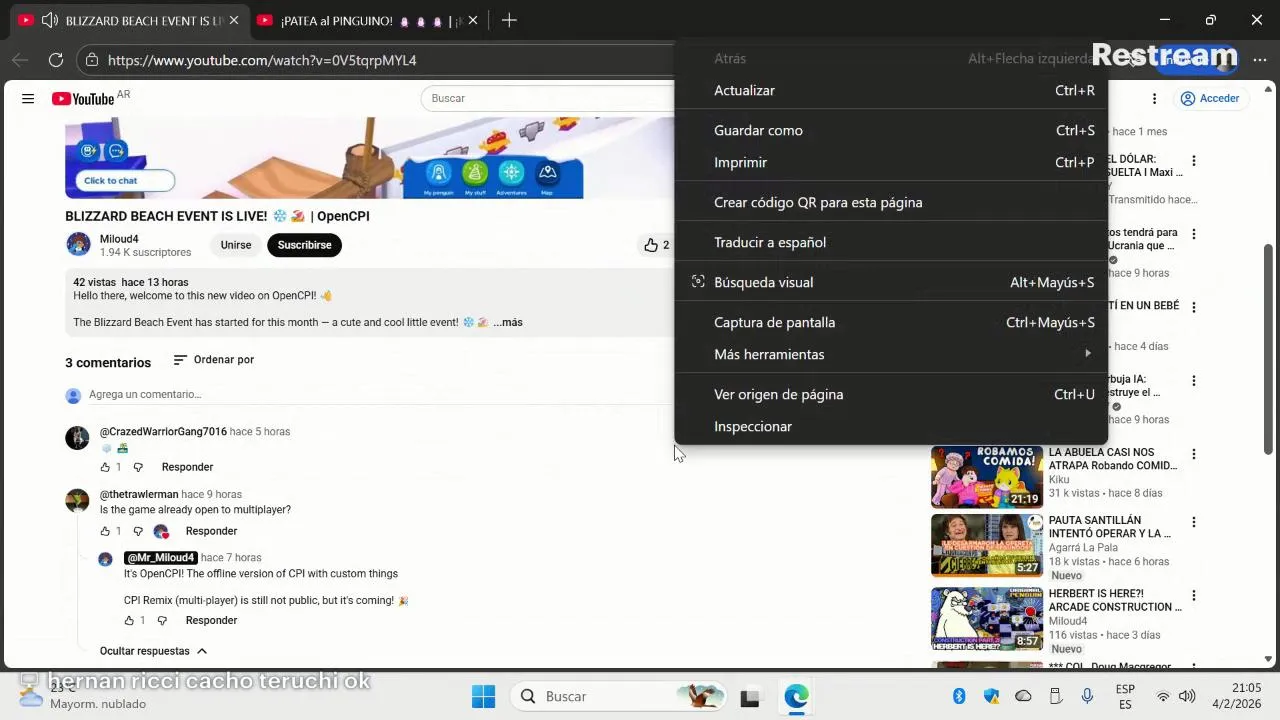
Task: Open CrazedWarriorGang7016 profile avatar
Action: [x=77, y=438]
